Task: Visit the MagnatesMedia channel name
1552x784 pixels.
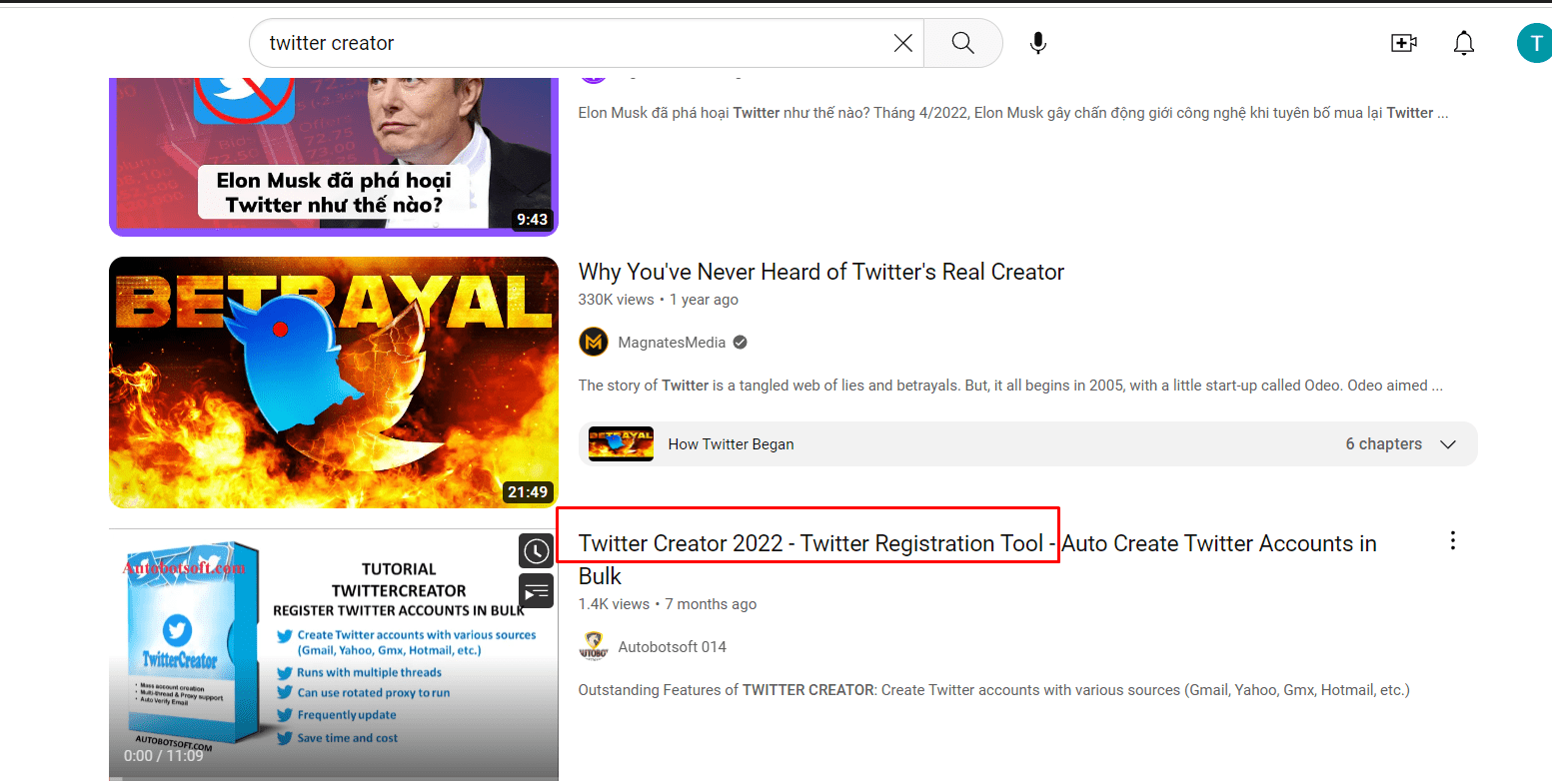Action: point(672,343)
